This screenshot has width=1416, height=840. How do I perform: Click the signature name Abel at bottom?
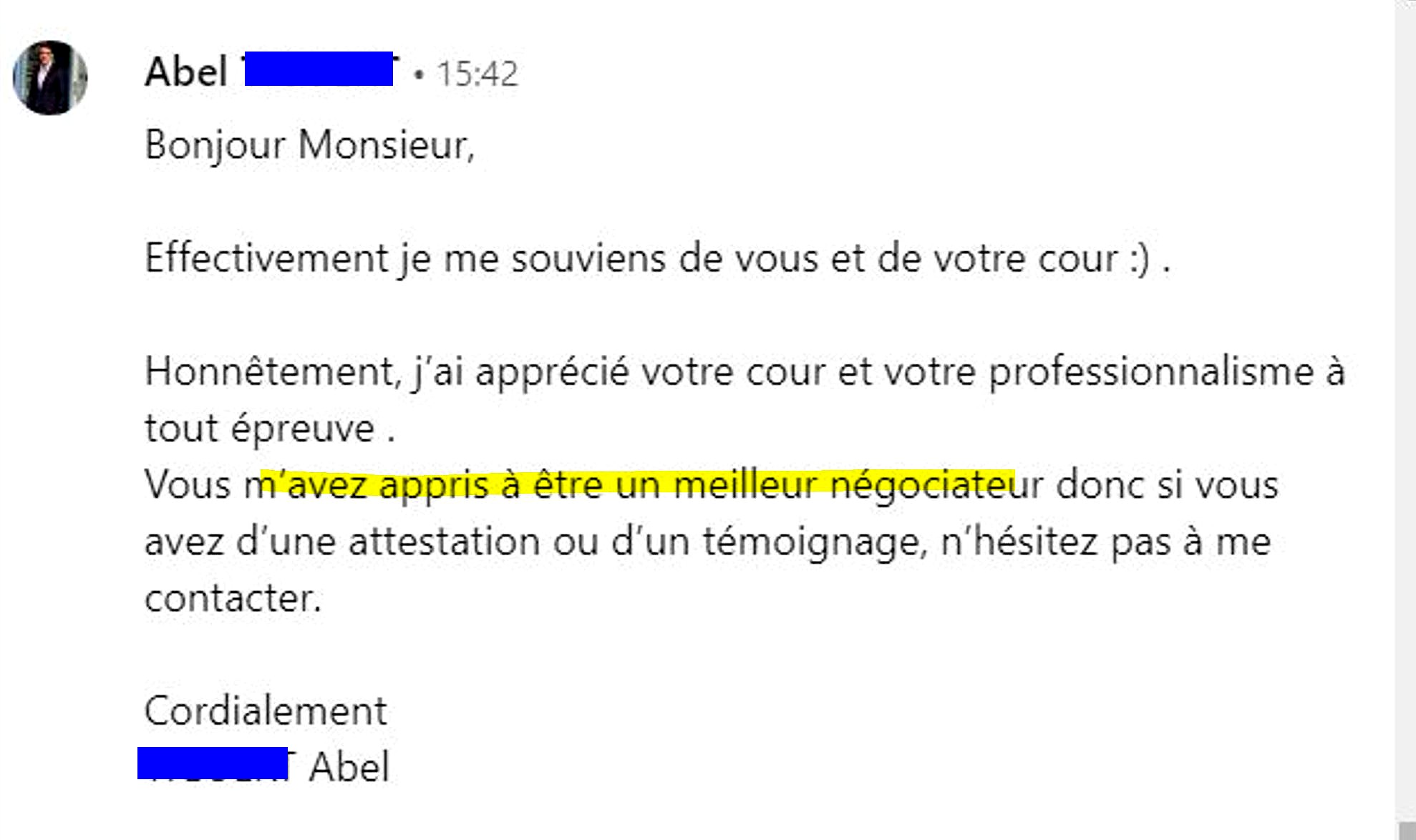349,767
